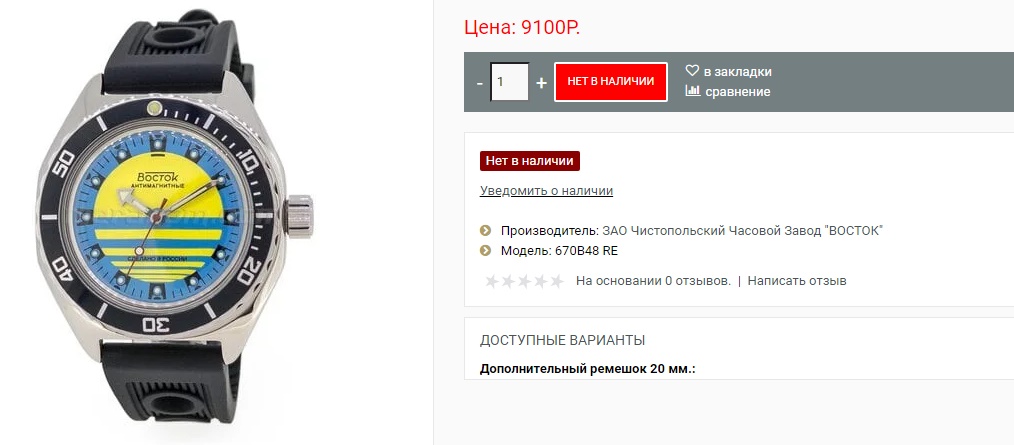
Task: Click the bar chart comparison icon
Action: click(693, 91)
